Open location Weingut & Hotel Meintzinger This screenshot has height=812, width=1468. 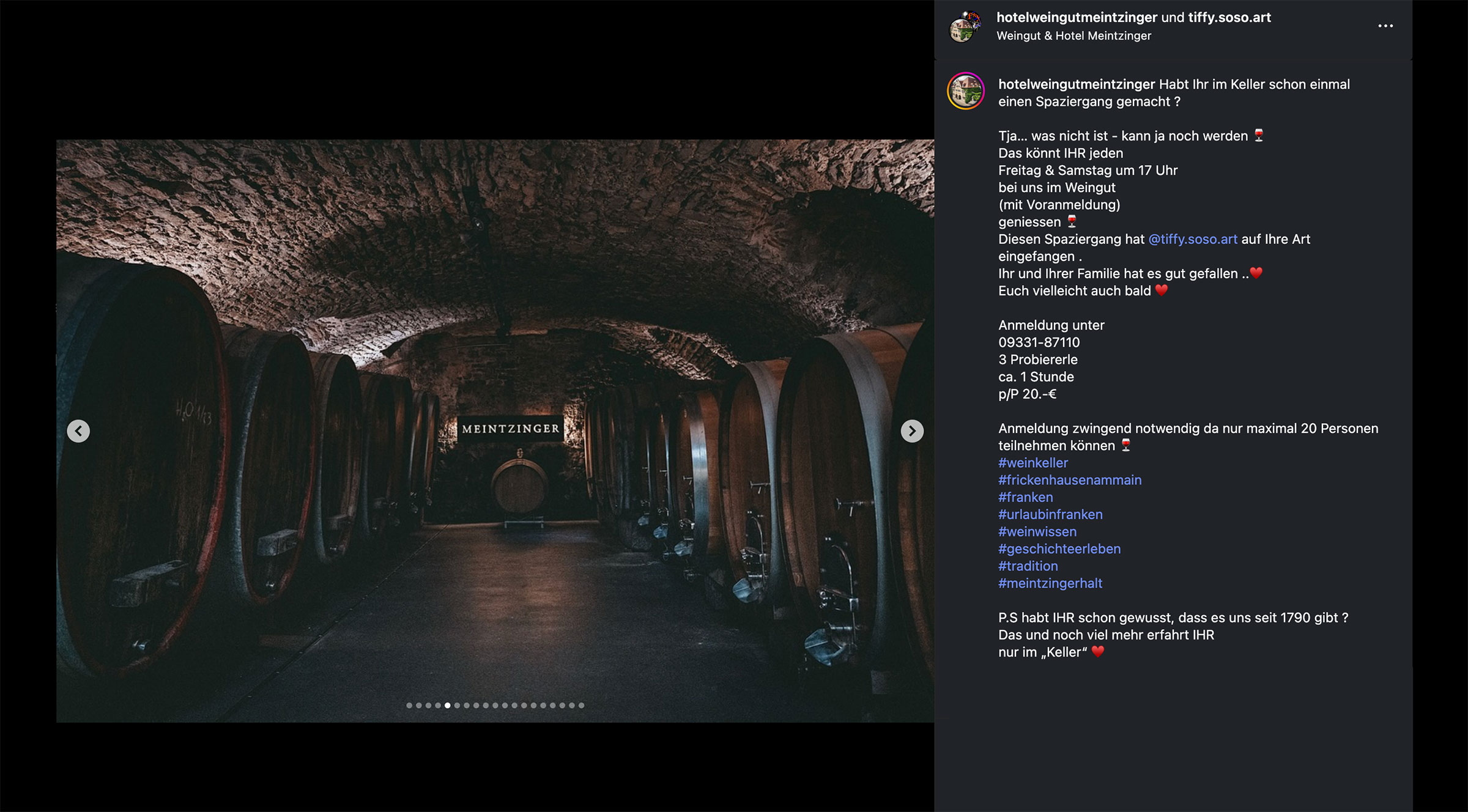pos(1073,35)
